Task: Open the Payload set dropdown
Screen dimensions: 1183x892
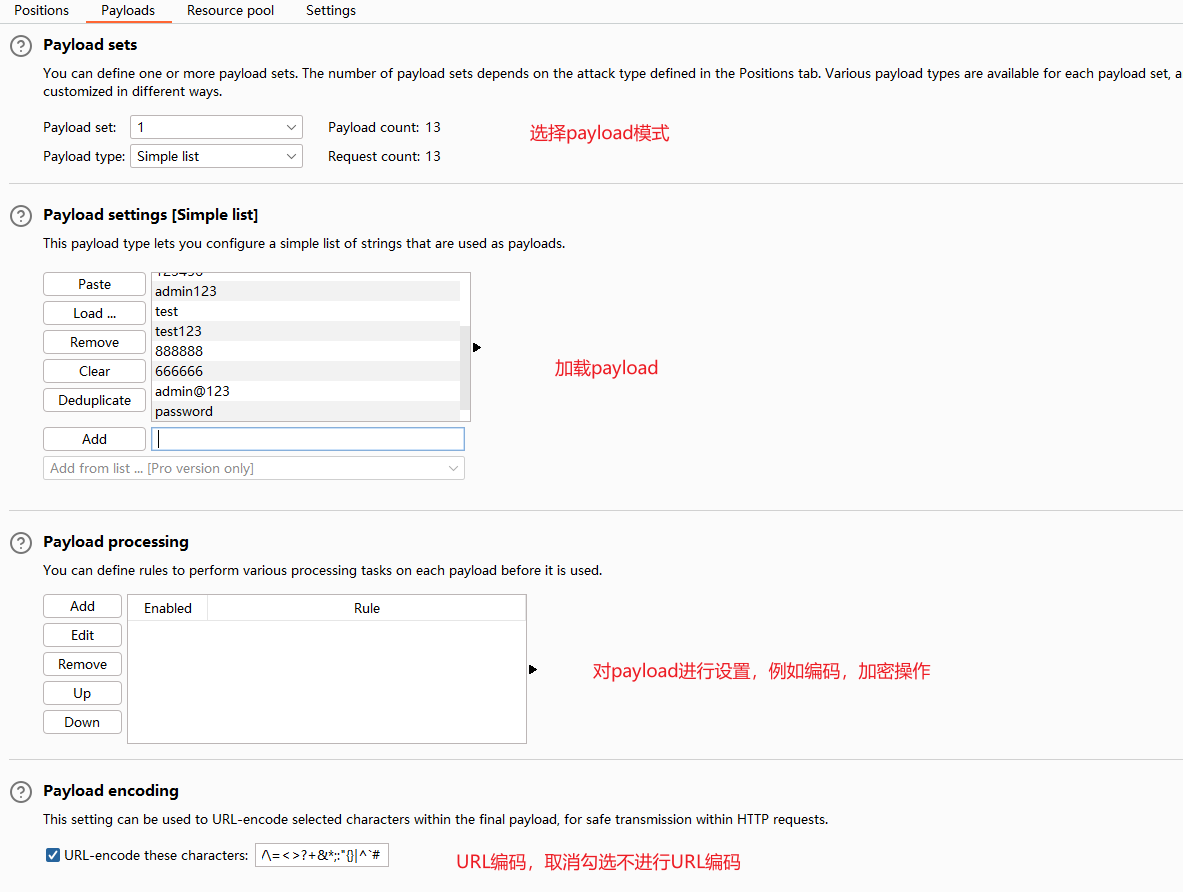Action: [216, 127]
